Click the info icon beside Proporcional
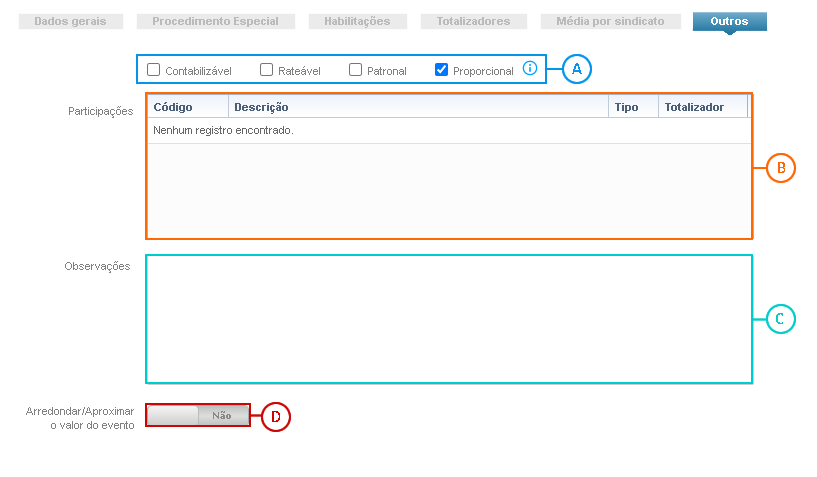817x477 pixels. pos(530,69)
